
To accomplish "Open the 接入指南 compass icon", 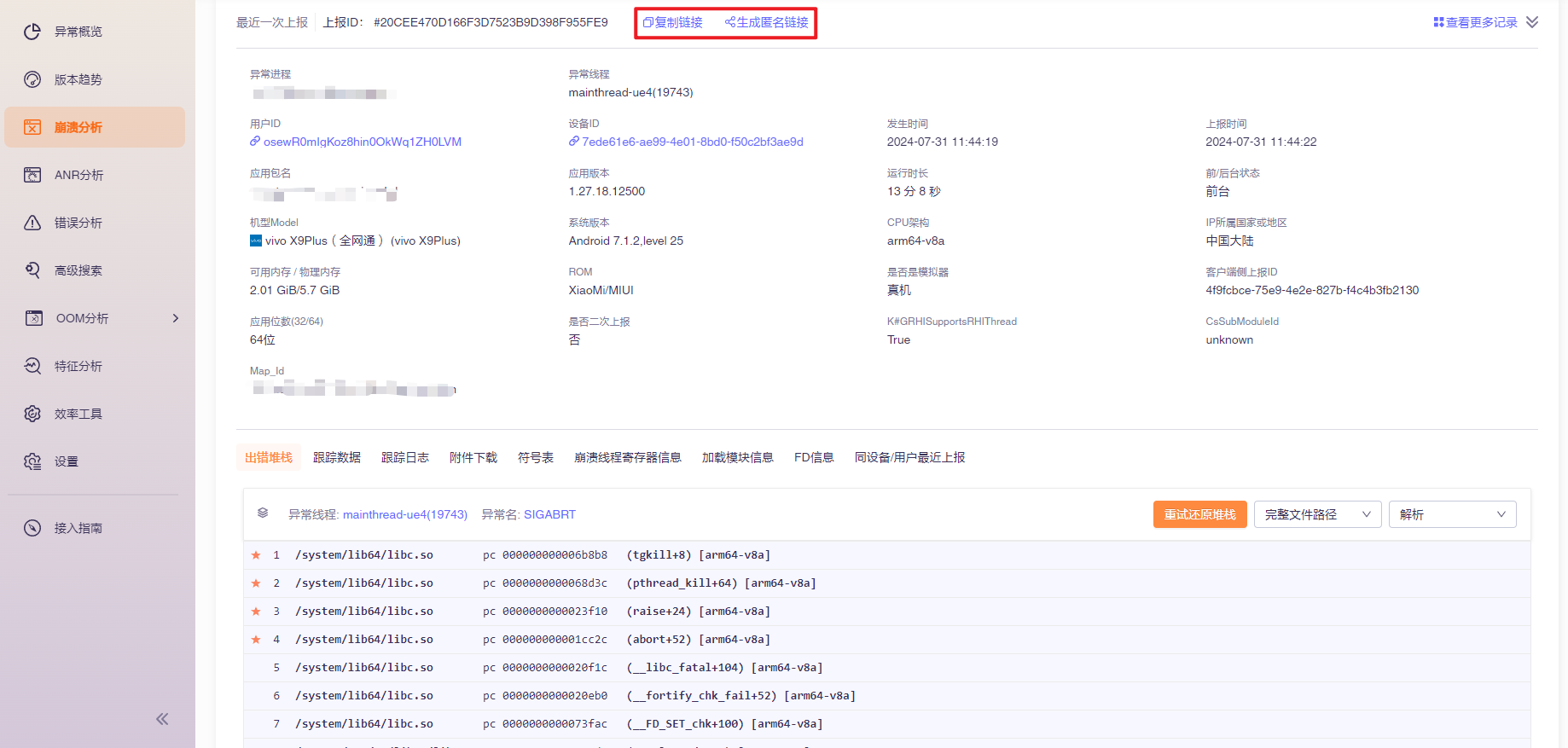I will tap(32, 528).
